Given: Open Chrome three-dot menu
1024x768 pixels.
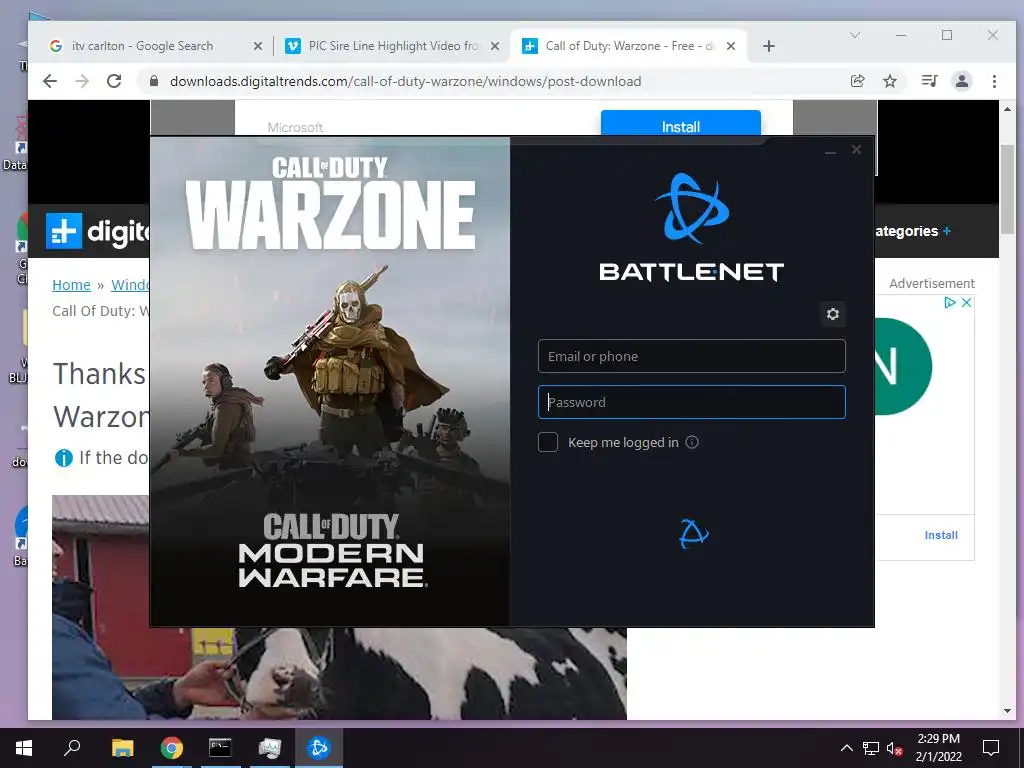Looking at the screenshot, I should (x=994, y=81).
